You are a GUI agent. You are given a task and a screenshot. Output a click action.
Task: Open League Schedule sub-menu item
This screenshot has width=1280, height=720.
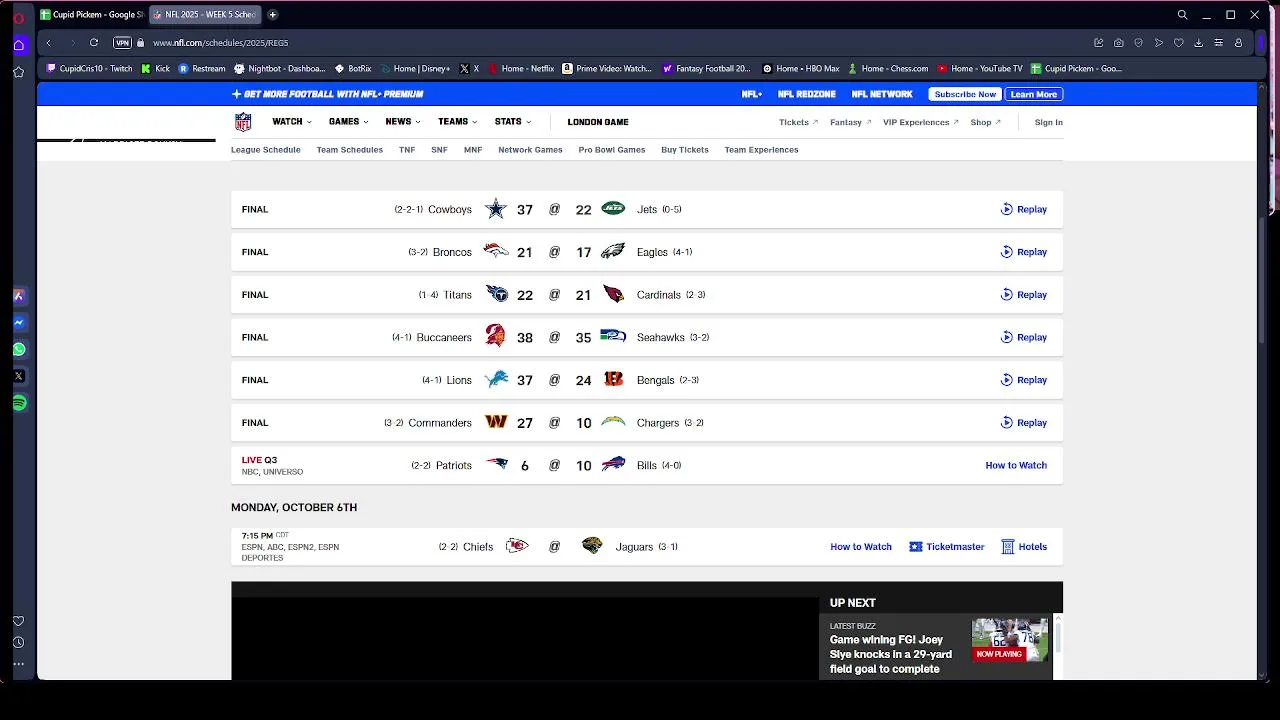pyautogui.click(x=266, y=150)
